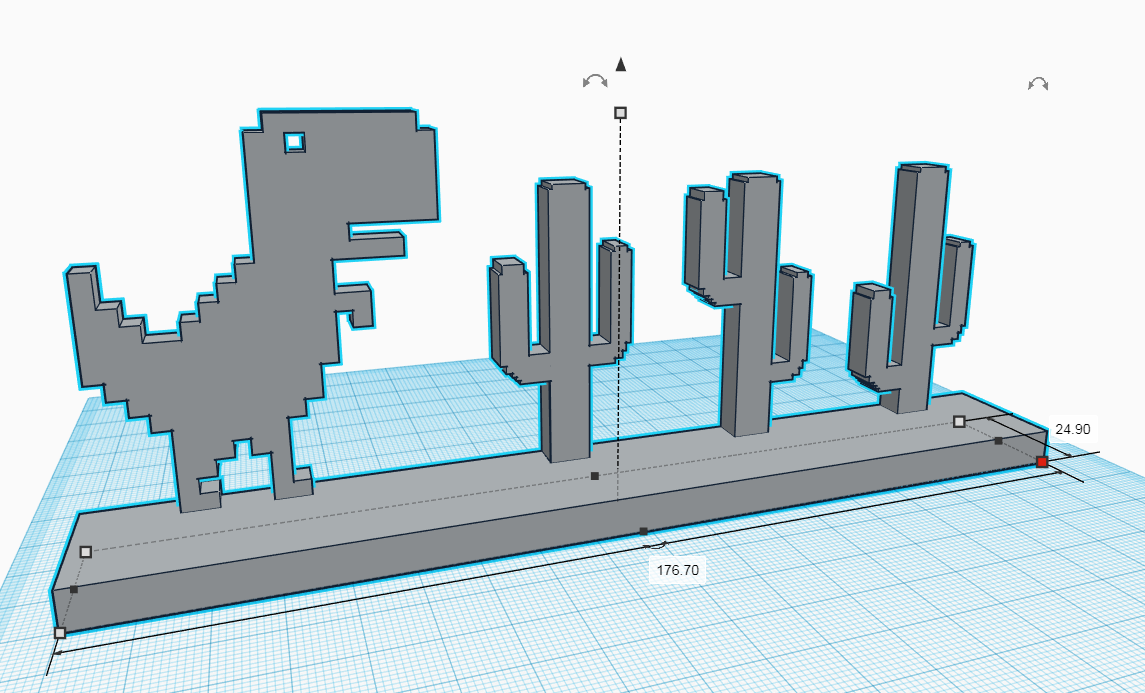Click the 176.70 length dimension value

click(678, 570)
